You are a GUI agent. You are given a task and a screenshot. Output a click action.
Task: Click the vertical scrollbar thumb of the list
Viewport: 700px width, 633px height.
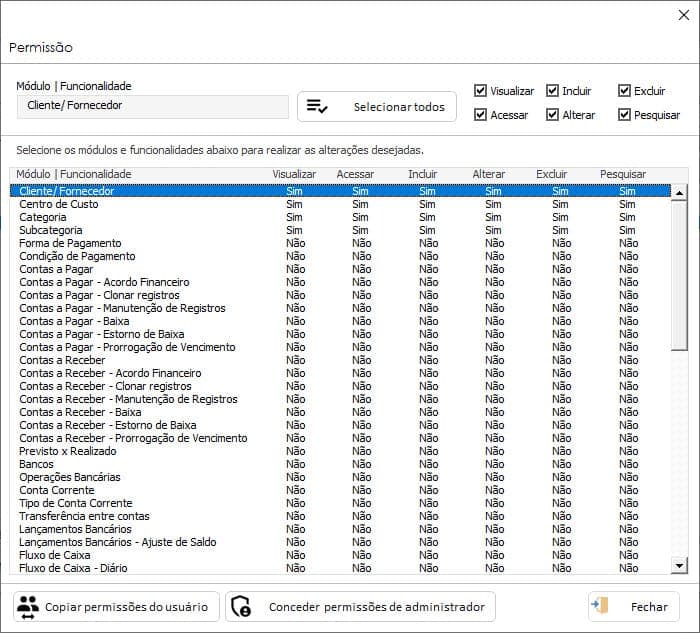[x=679, y=275]
